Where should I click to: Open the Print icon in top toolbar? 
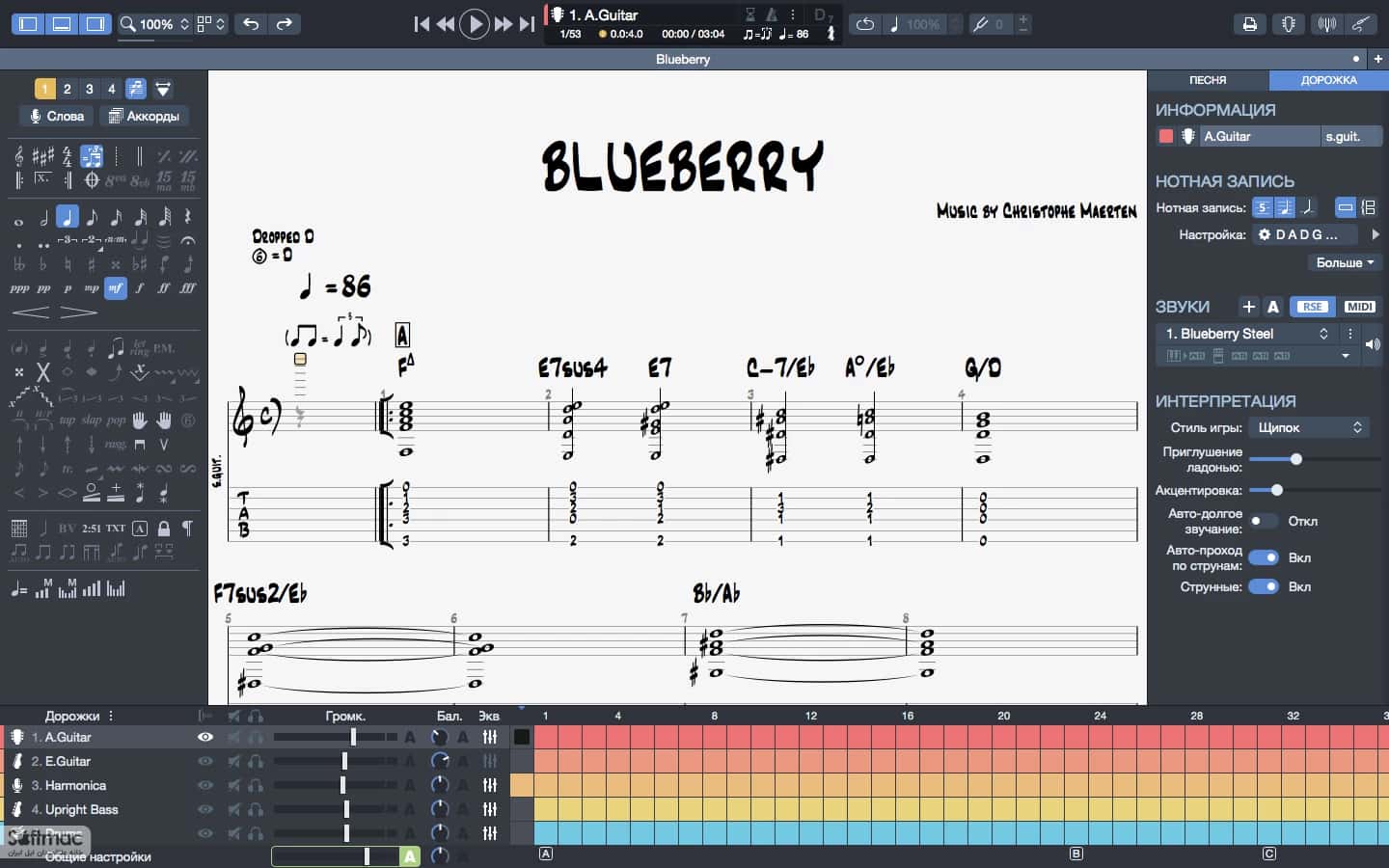tap(1250, 24)
